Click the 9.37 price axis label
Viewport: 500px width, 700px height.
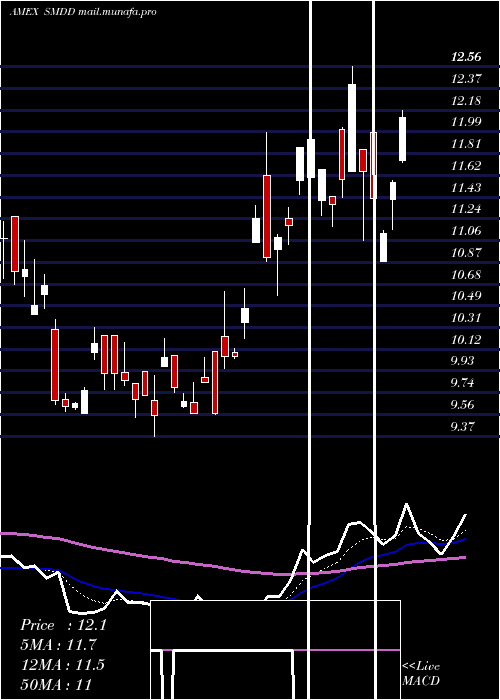point(462,427)
